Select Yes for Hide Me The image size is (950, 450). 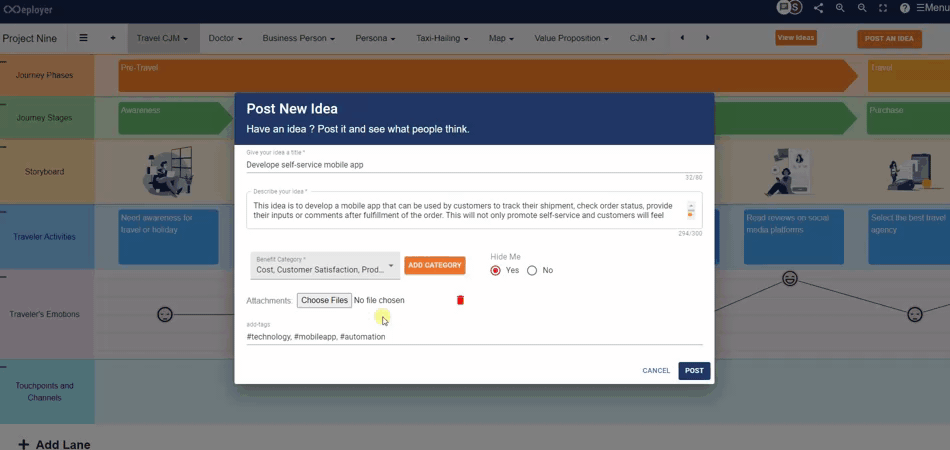496,270
